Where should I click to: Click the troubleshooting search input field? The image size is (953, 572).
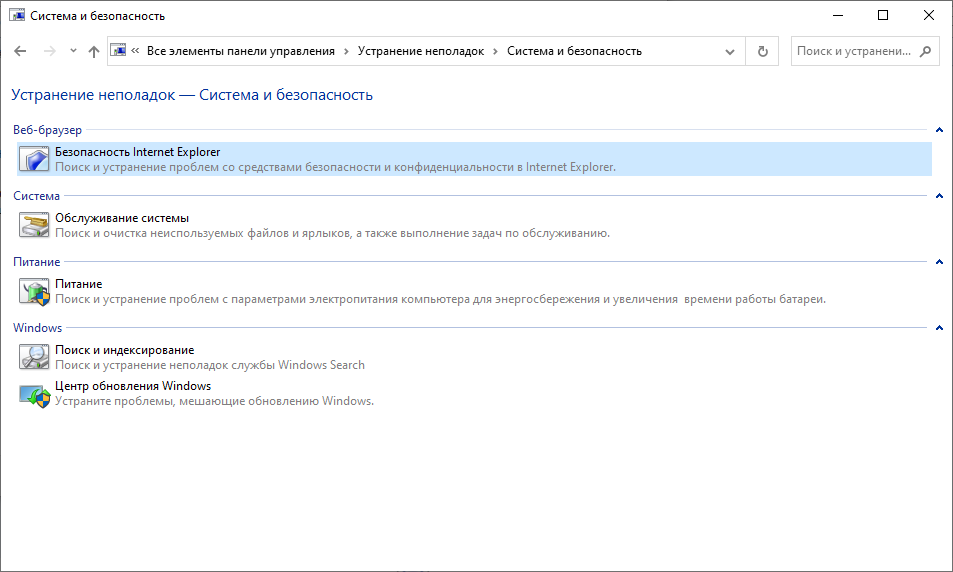(855, 51)
